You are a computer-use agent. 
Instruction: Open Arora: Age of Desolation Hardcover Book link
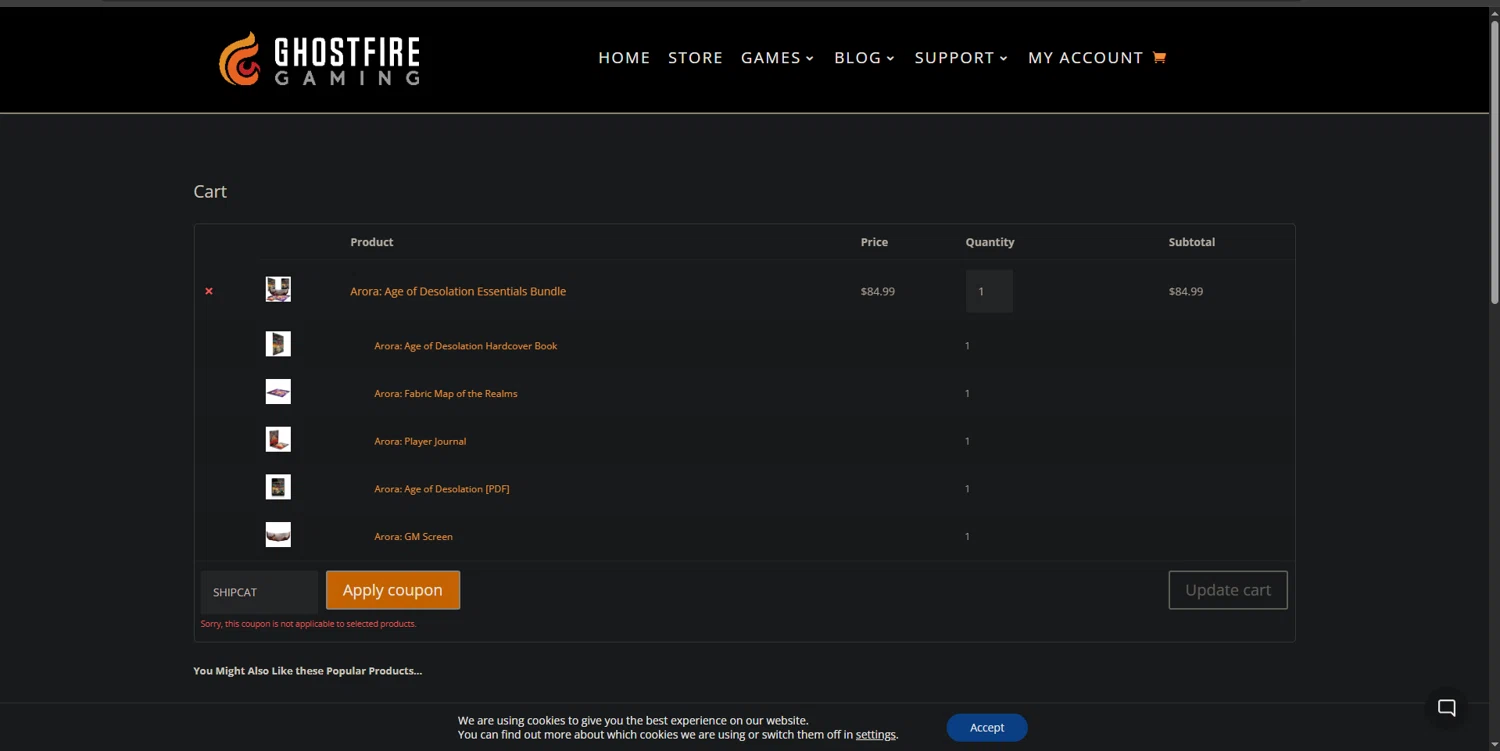[x=465, y=346]
